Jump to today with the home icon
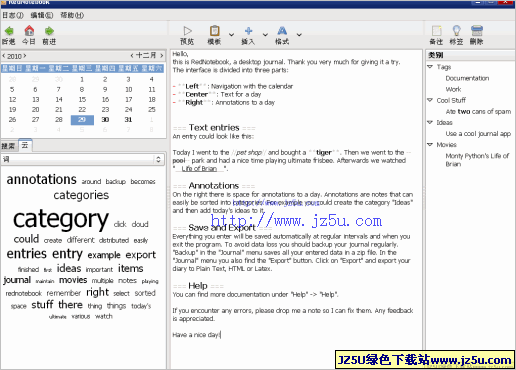This screenshot has width=516, height=370. pos(29,31)
